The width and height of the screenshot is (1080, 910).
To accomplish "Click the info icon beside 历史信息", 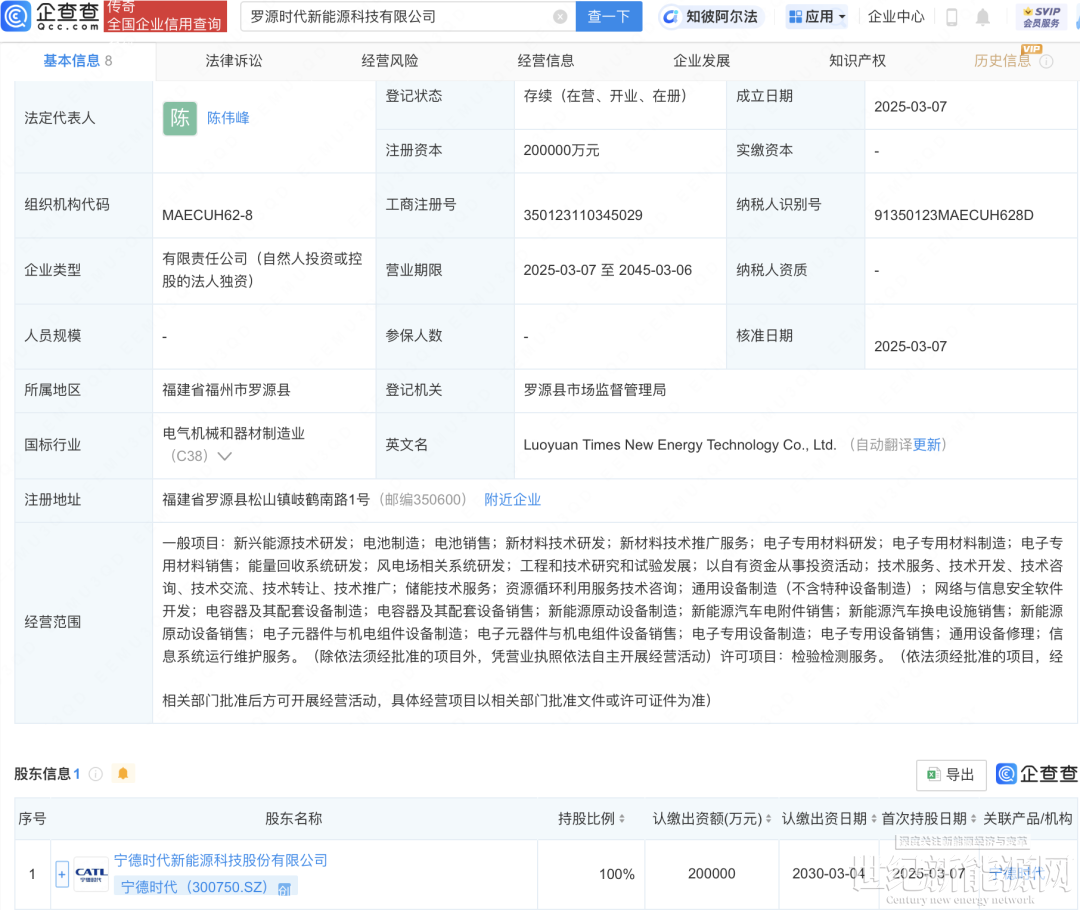I will point(1046,61).
